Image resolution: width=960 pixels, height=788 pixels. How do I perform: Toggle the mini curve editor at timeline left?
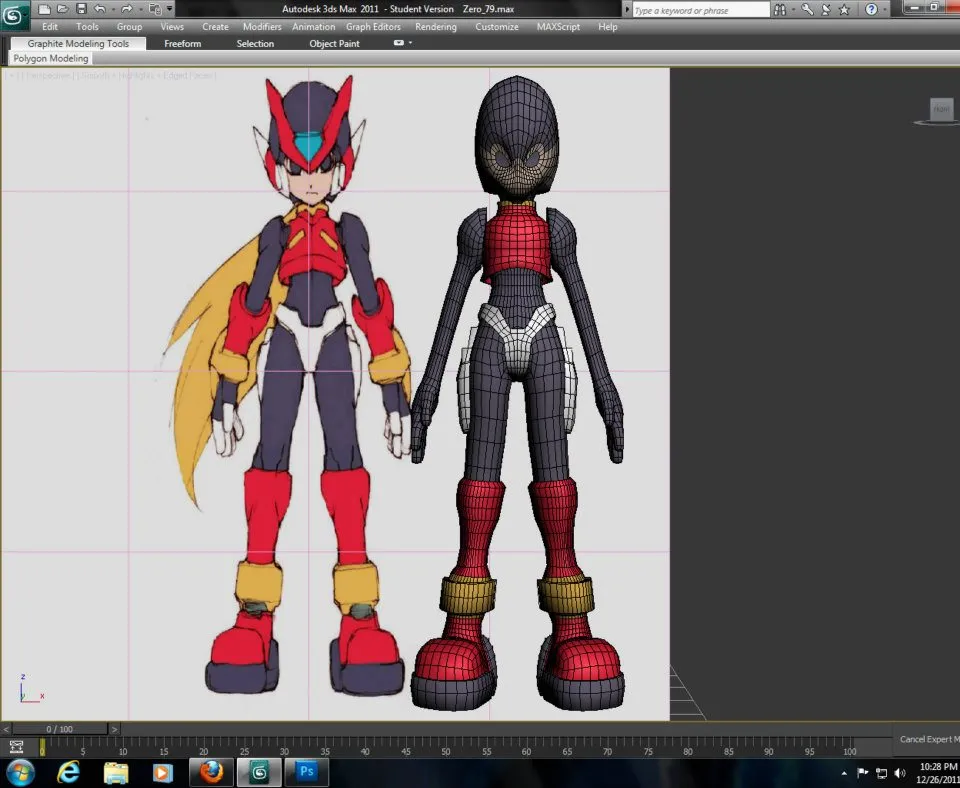(x=16, y=747)
